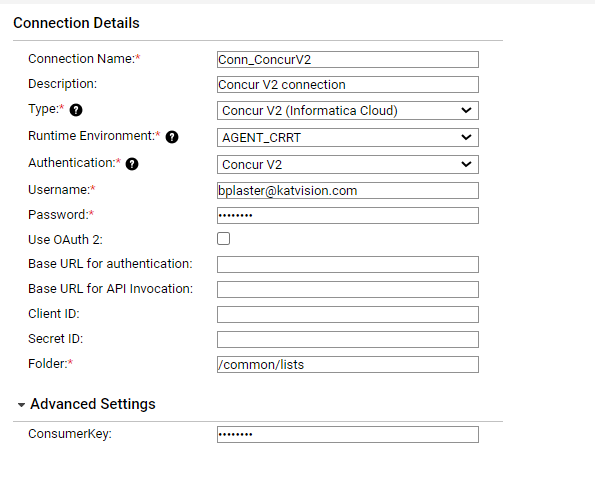Focus the Secret ID field
The image size is (595, 494).
[348, 340]
